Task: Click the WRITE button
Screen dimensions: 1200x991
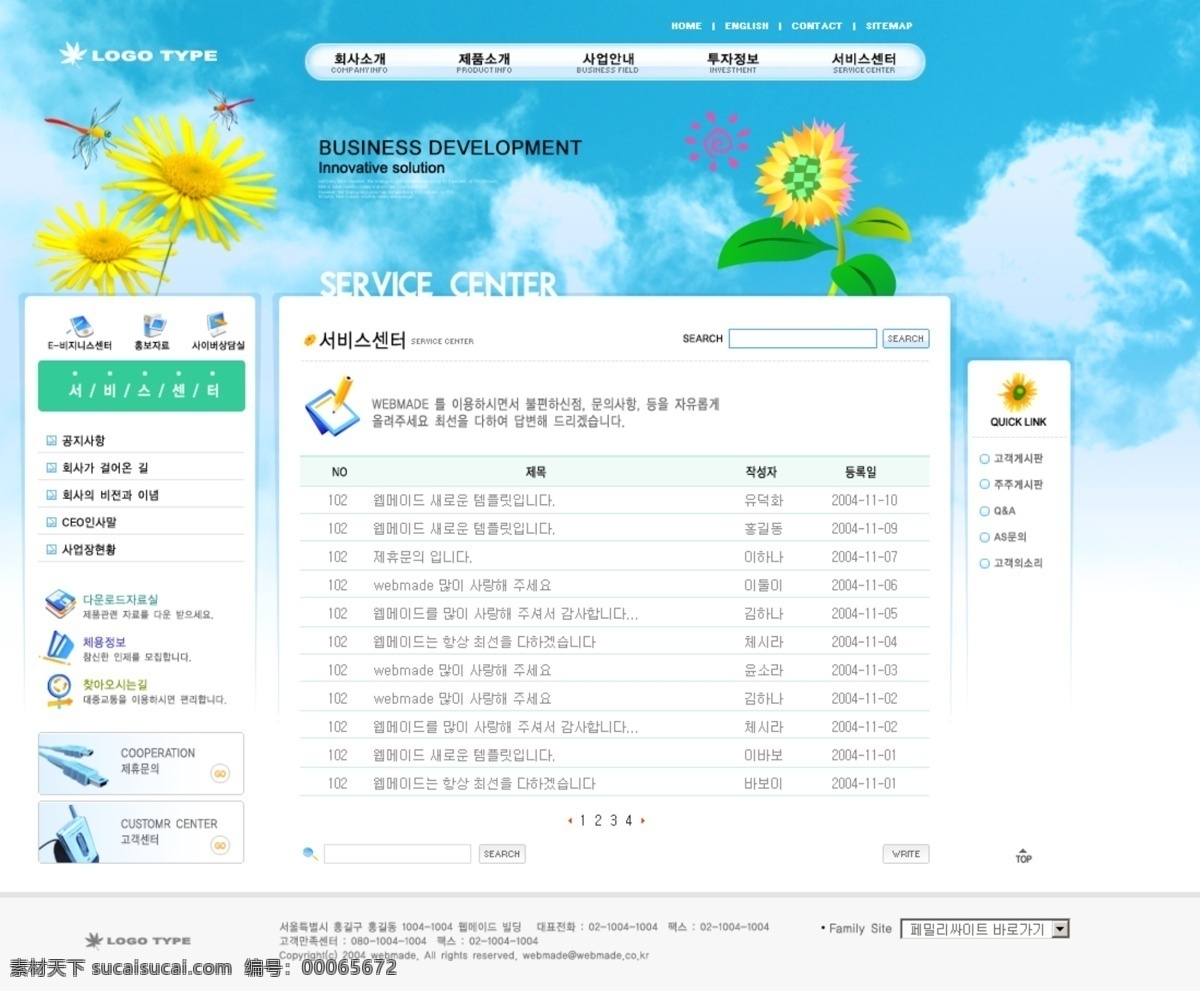Action: pos(906,854)
